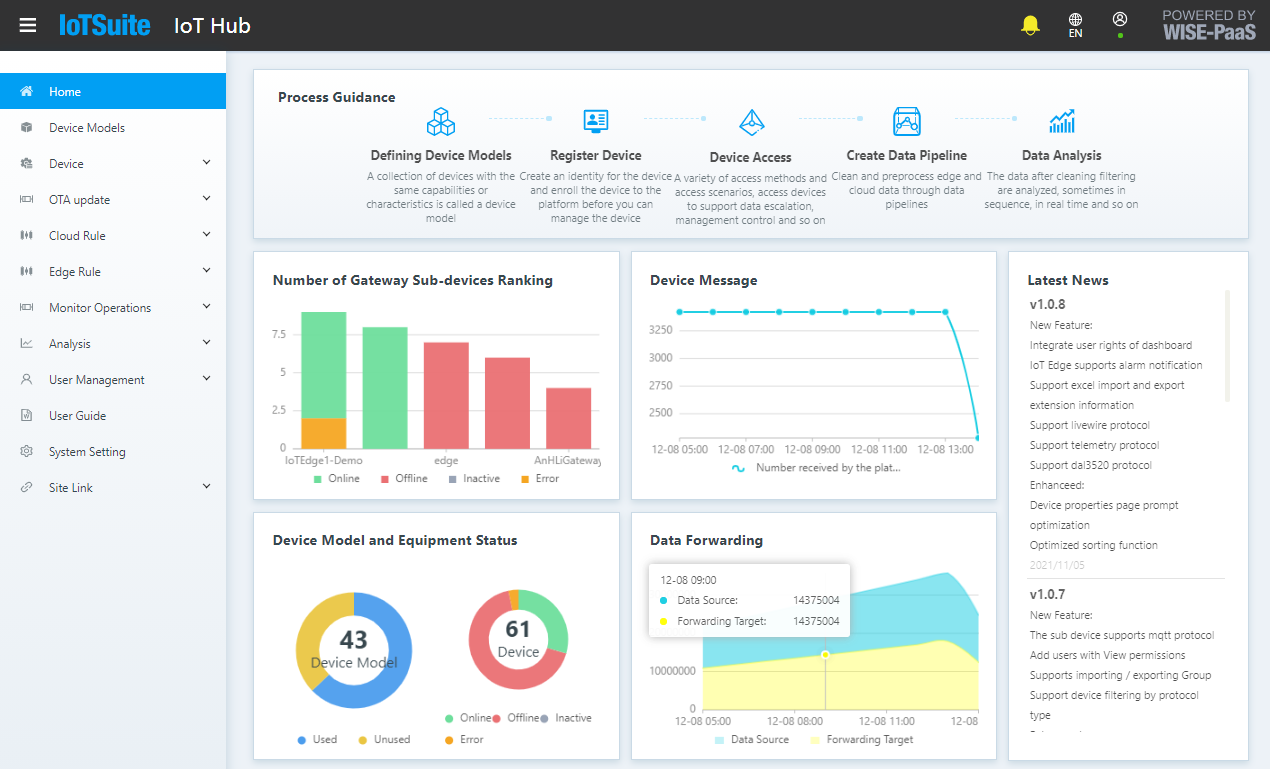This screenshot has height=769, width=1270.
Task: Click the yellow Error segment of the Device donut
Action: (513, 600)
